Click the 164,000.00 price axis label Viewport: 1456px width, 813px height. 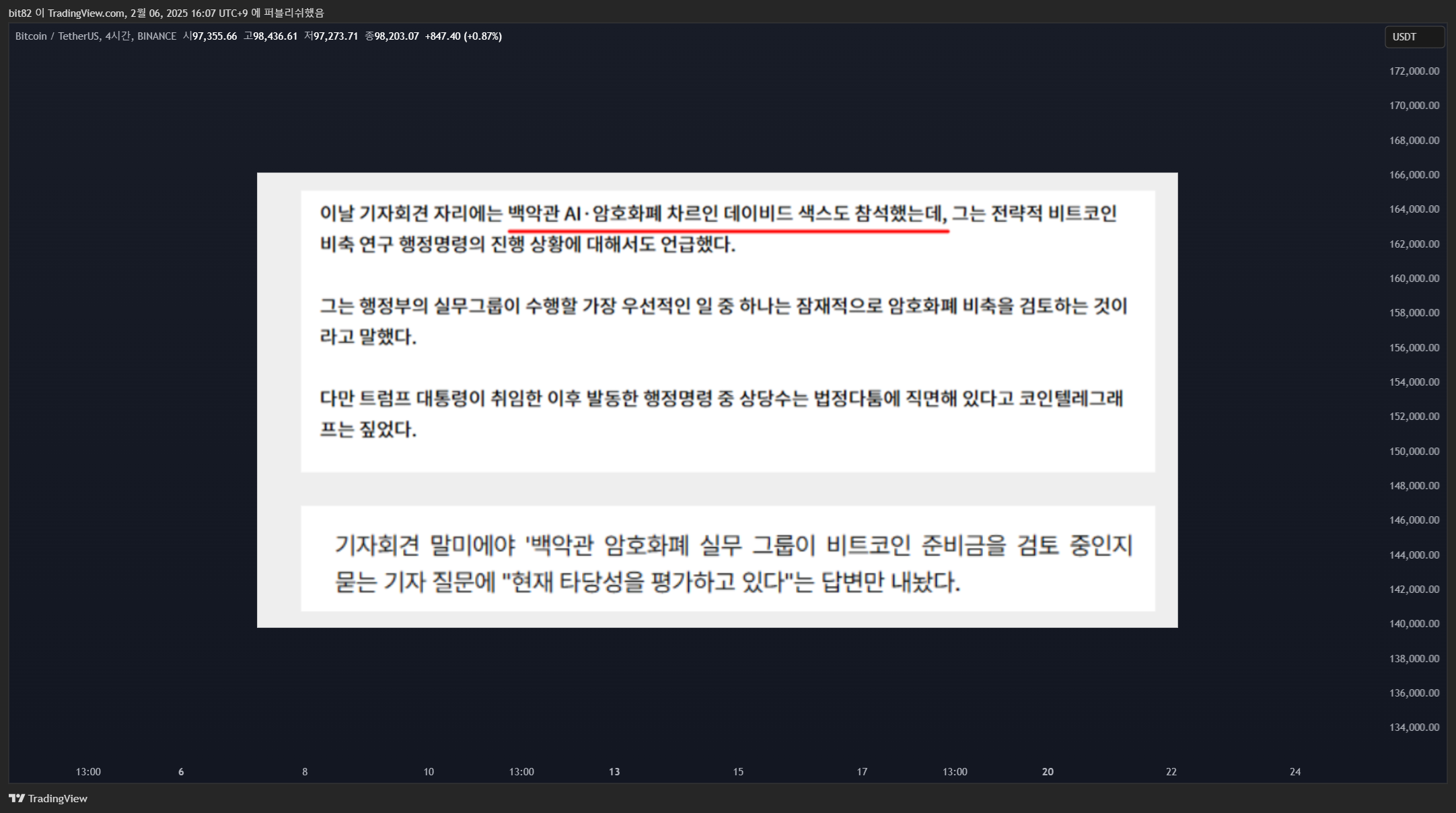(x=1414, y=209)
